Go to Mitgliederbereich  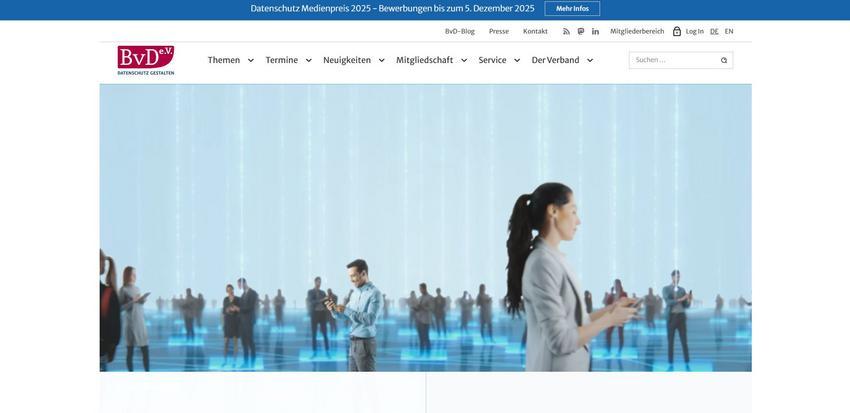tap(637, 31)
